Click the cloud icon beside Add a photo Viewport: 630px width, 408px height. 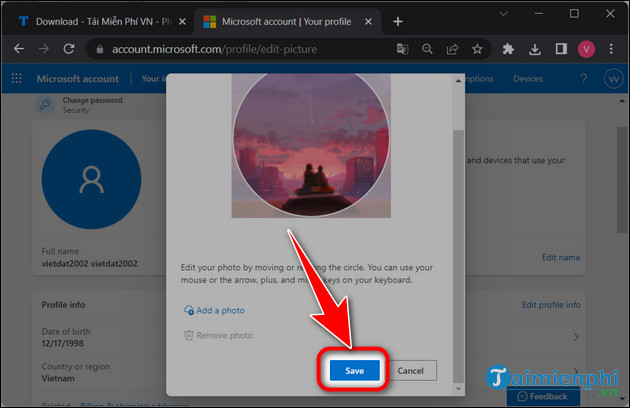click(x=189, y=310)
